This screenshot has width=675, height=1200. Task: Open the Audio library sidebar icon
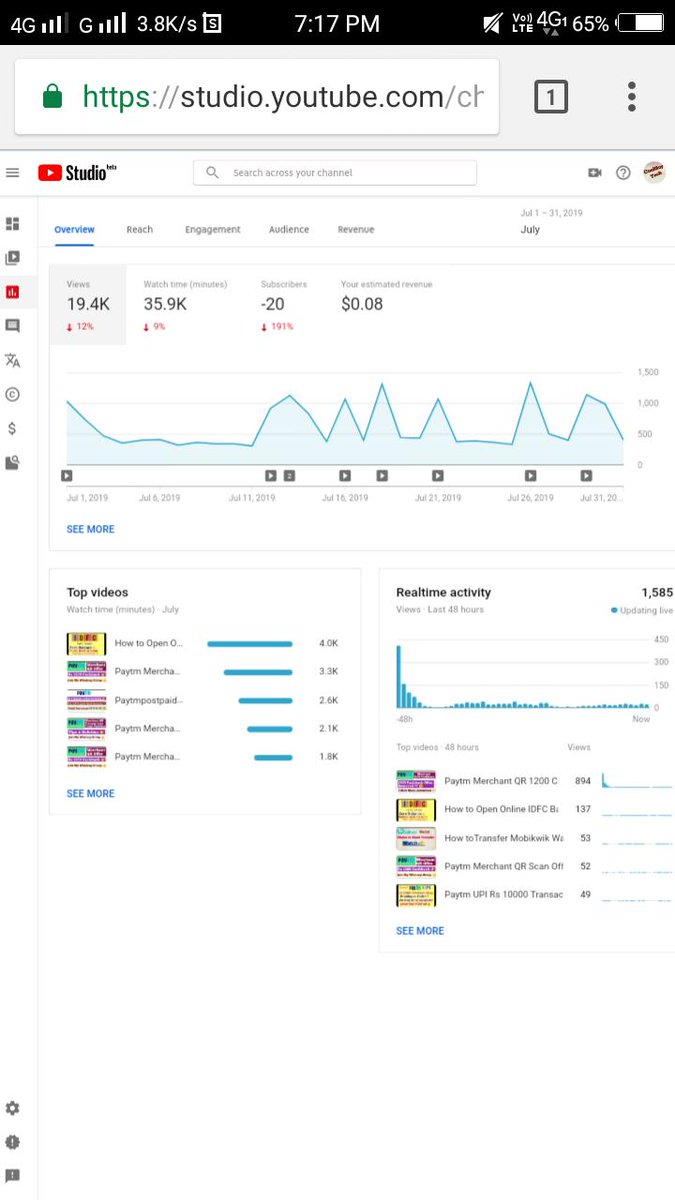12,462
